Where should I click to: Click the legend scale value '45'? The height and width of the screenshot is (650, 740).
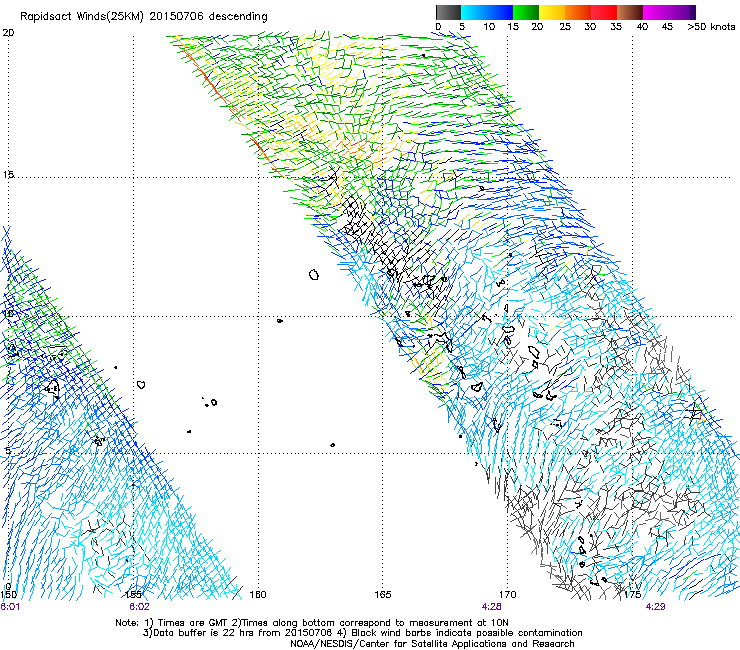click(x=667, y=27)
